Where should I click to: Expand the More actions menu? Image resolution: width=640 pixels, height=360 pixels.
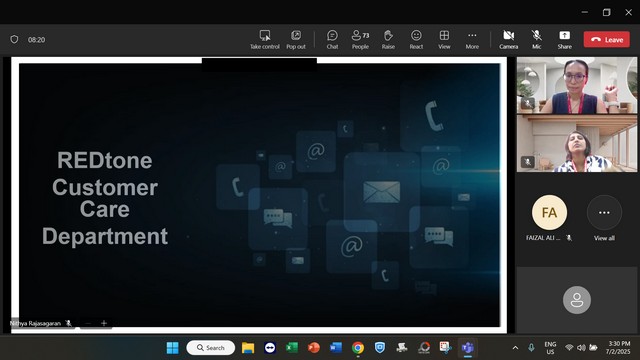pyautogui.click(x=472, y=40)
